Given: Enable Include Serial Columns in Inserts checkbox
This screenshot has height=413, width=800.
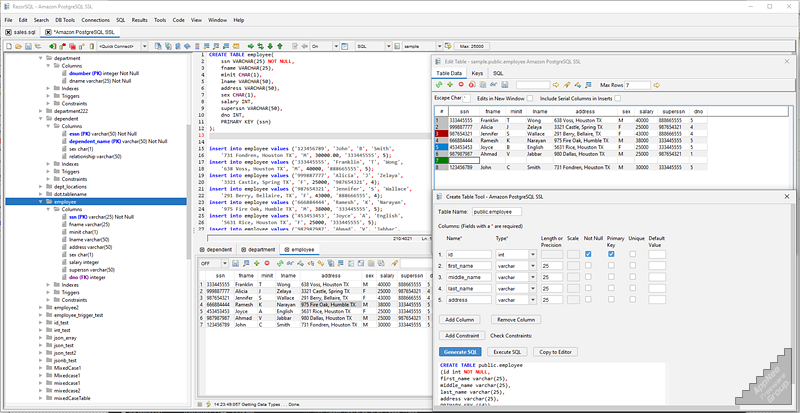Looking at the screenshot, I should pyautogui.click(x=617, y=98).
